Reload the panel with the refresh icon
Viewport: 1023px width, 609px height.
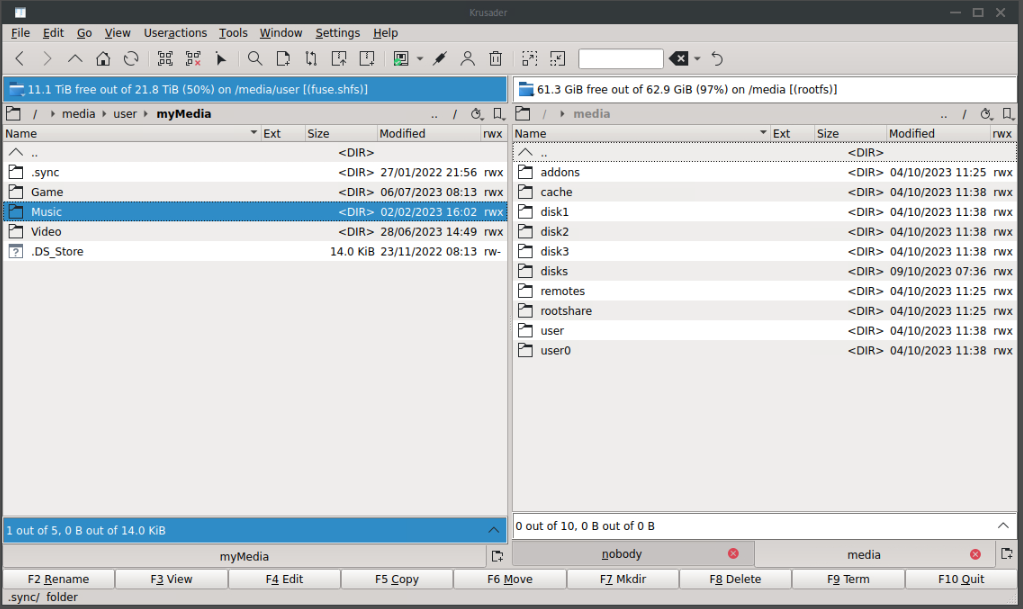point(131,59)
